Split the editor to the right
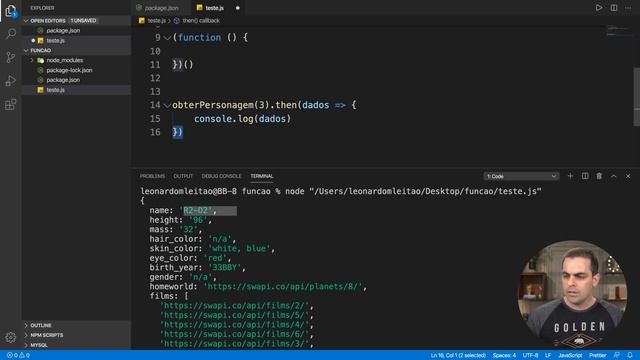640x360 pixels. 614,8
